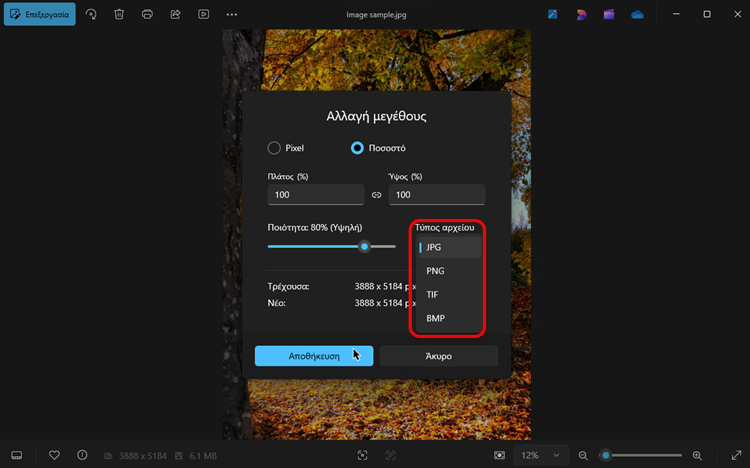Viewport: 750px width, 468px height.
Task: Rotate the image with the rotate icon
Action: point(91,15)
